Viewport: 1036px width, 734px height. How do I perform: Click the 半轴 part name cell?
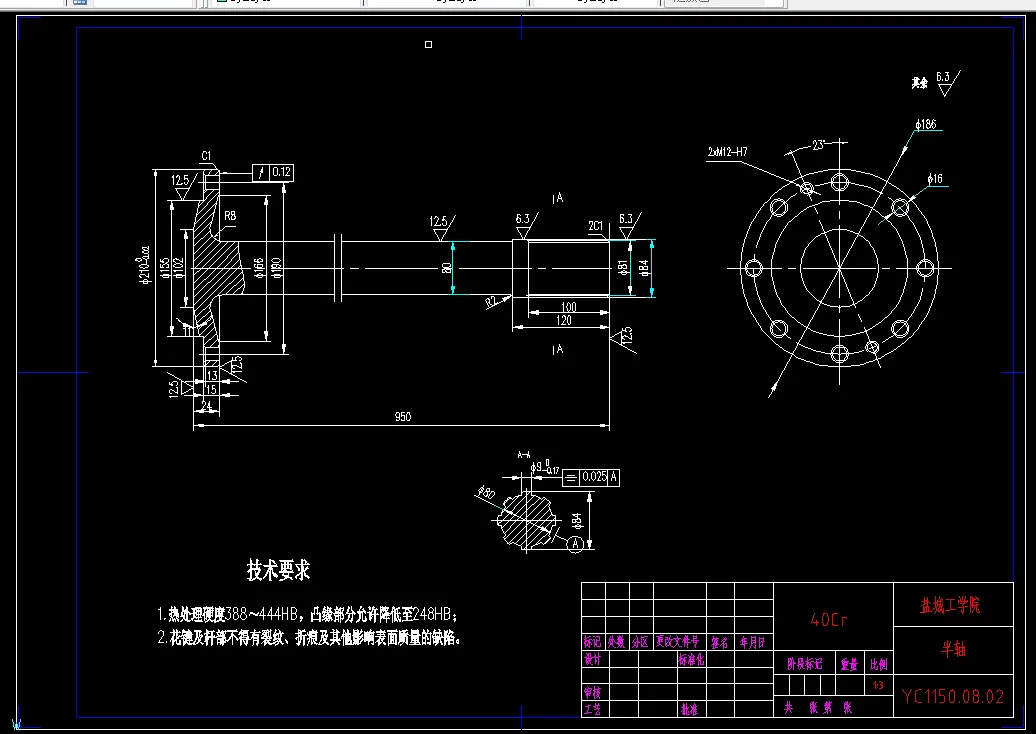point(953,649)
